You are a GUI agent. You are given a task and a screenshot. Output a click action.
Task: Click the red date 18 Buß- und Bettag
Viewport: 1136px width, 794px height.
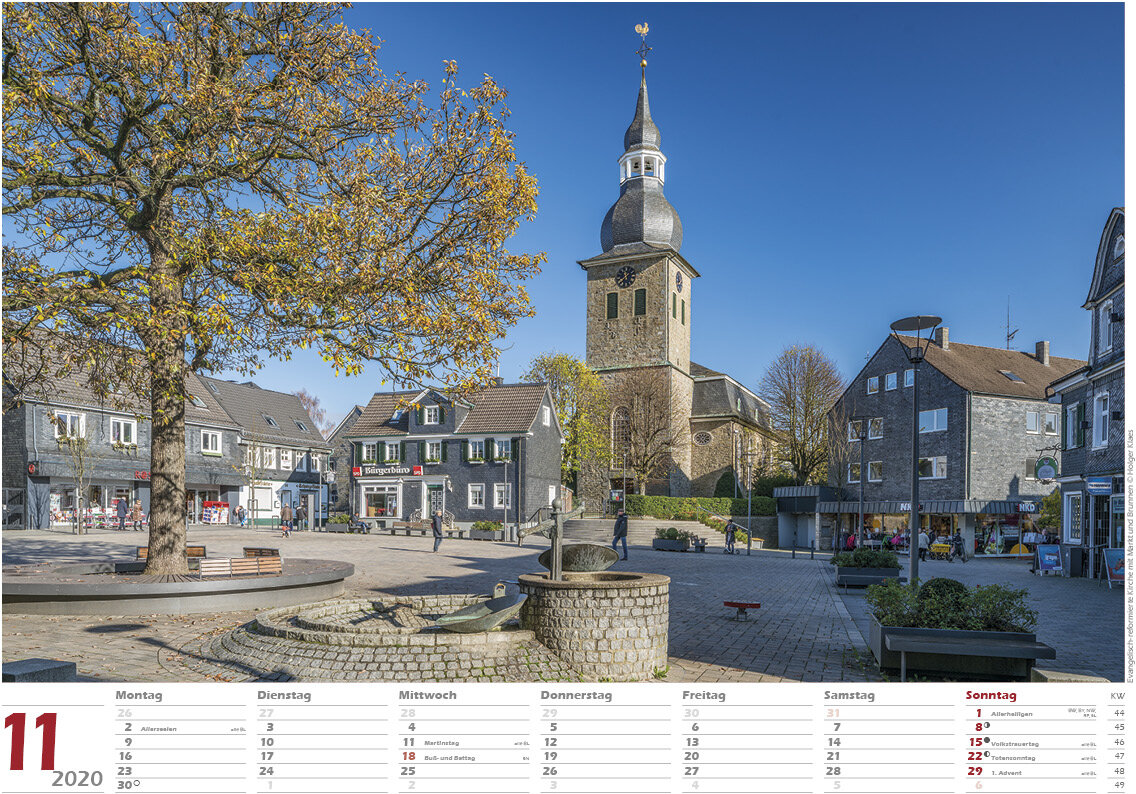[408, 757]
